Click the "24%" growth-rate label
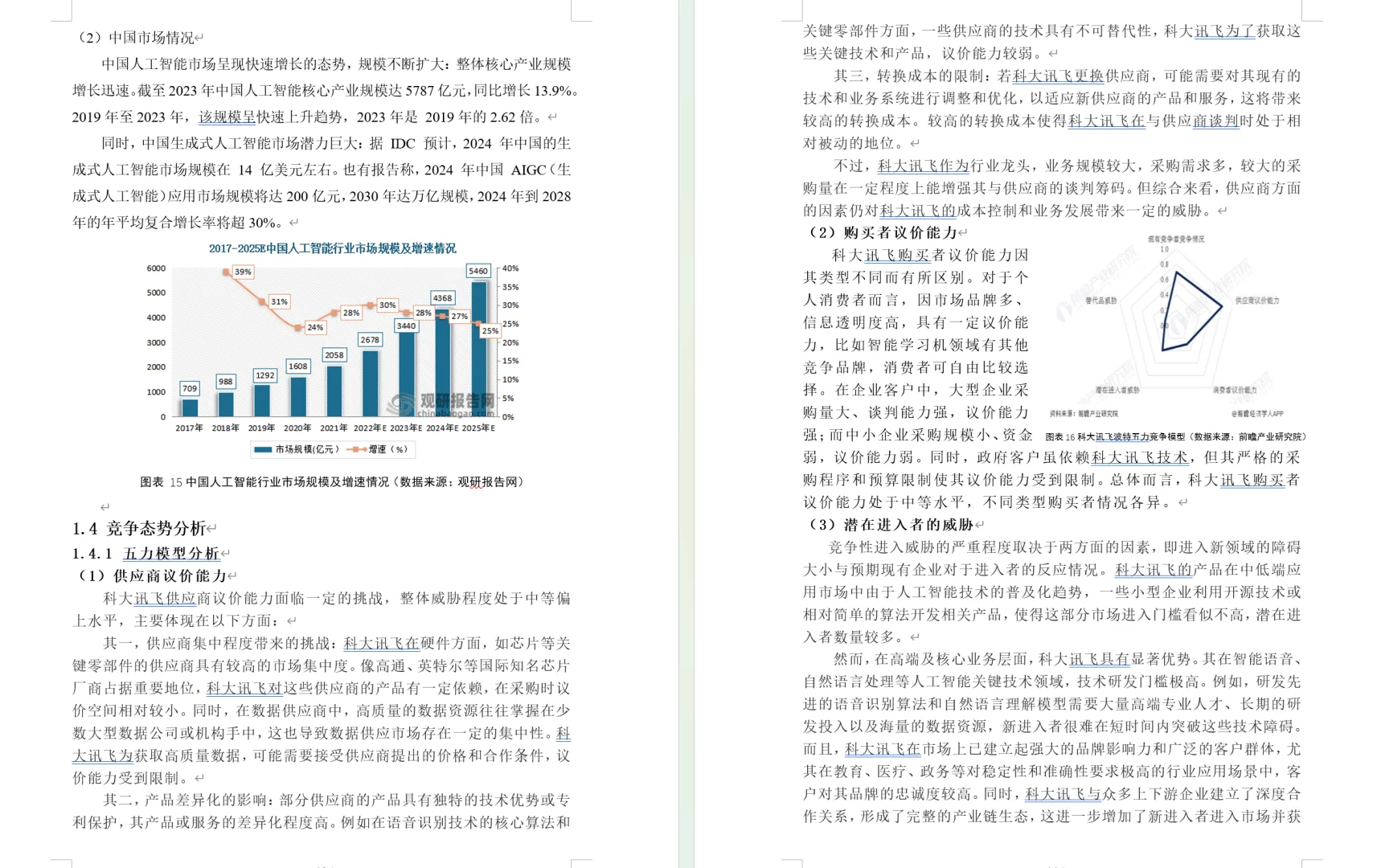 point(315,328)
